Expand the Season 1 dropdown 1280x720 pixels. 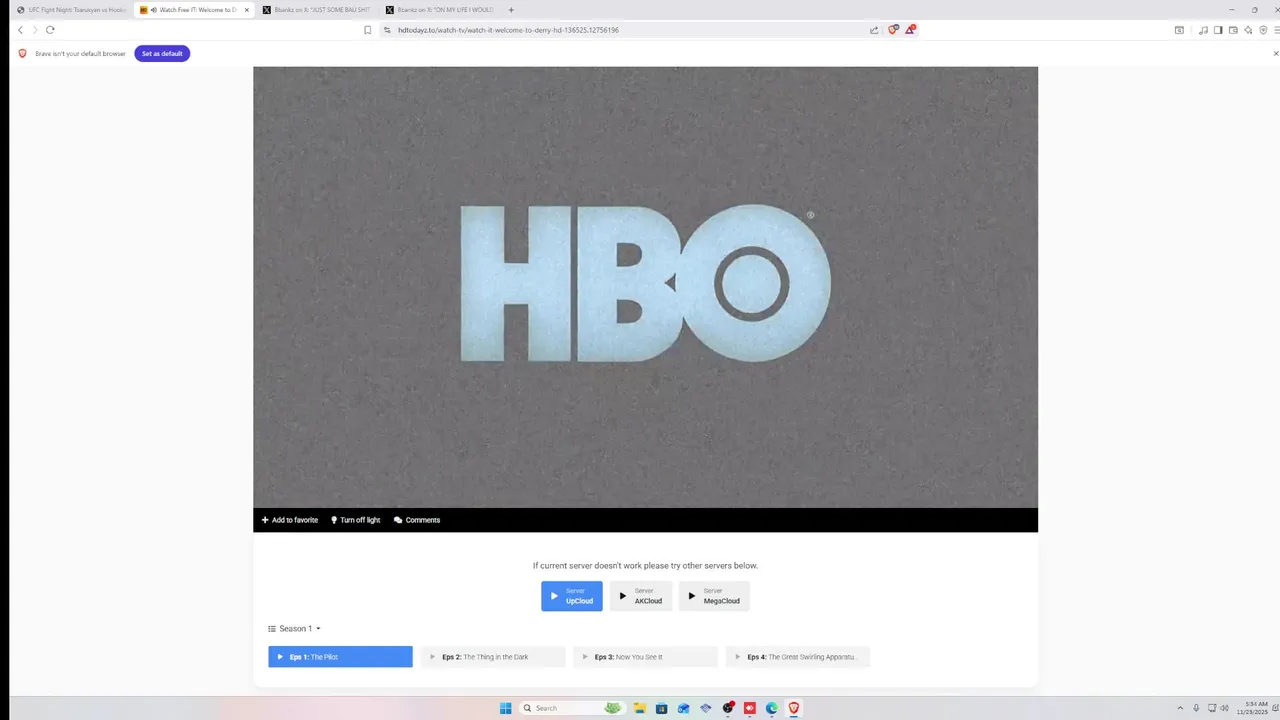[295, 629]
